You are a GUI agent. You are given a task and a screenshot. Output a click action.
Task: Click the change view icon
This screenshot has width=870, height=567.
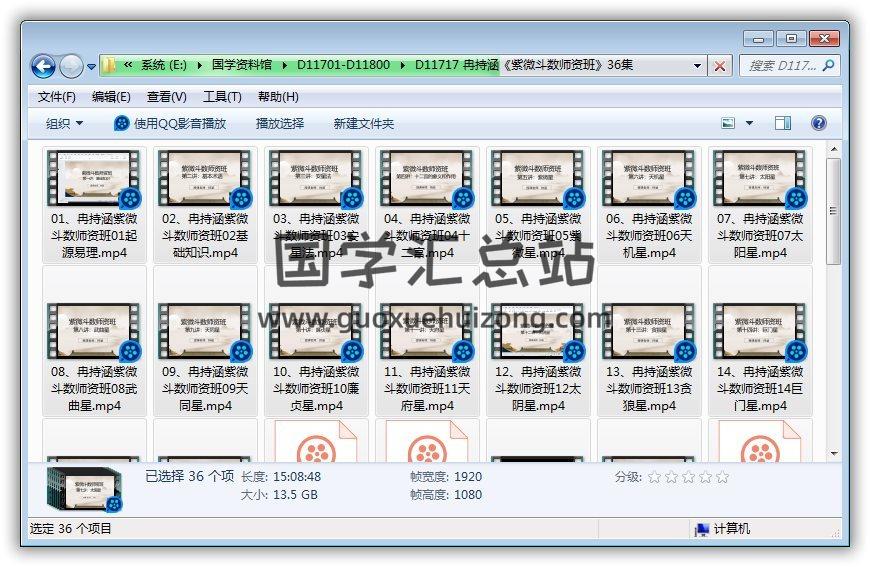(x=729, y=123)
